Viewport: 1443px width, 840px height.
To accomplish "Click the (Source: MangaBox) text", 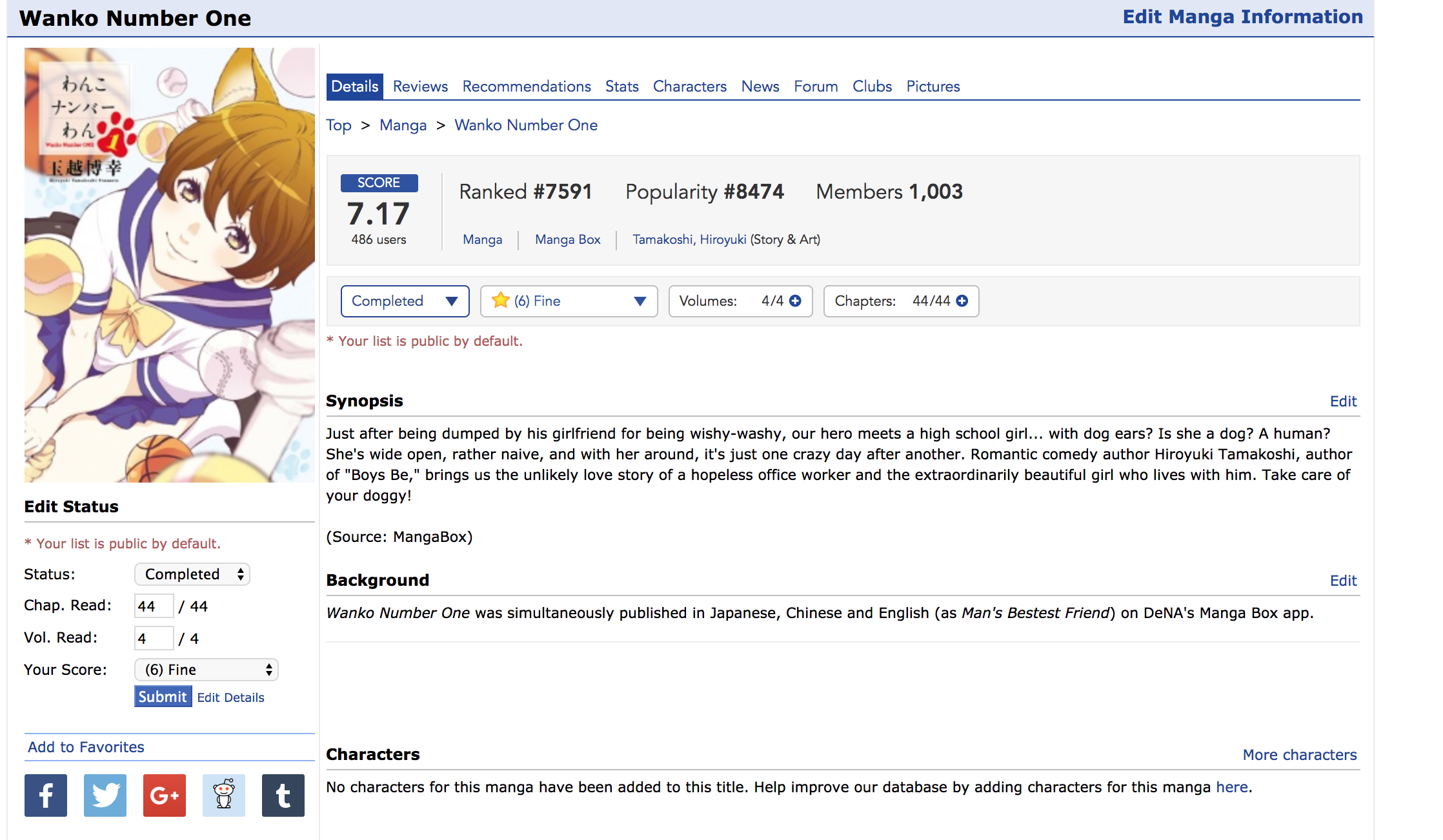I will click(x=399, y=537).
